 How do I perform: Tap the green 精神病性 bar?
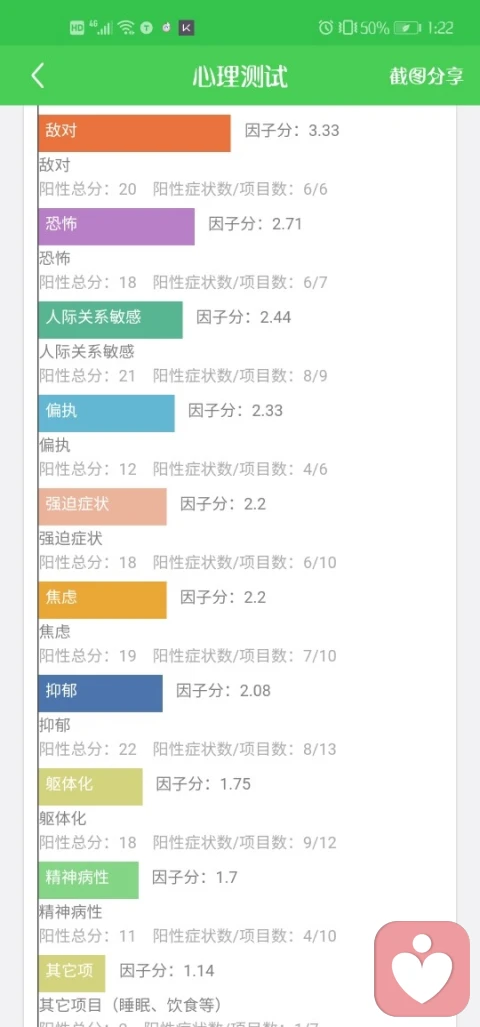click(88, 880)
